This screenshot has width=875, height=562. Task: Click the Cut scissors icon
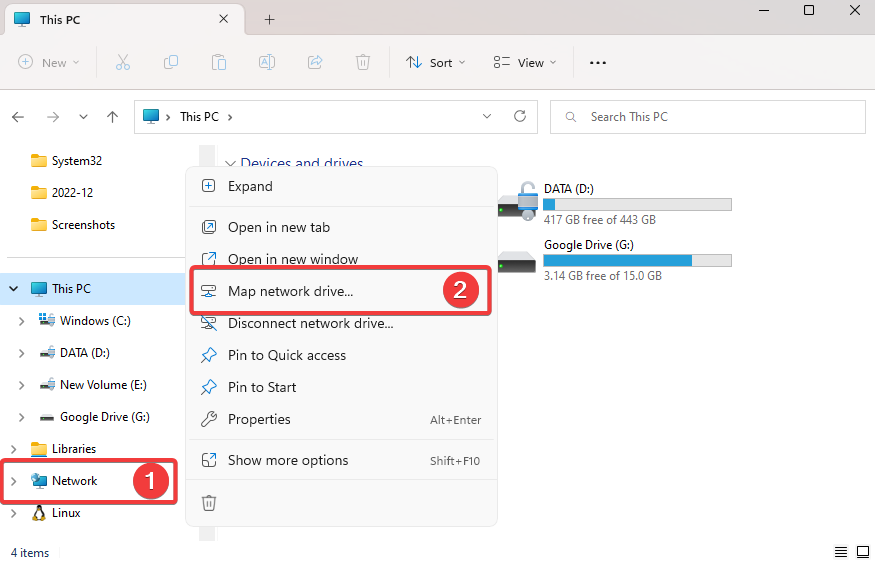click(x=123, y=62)
